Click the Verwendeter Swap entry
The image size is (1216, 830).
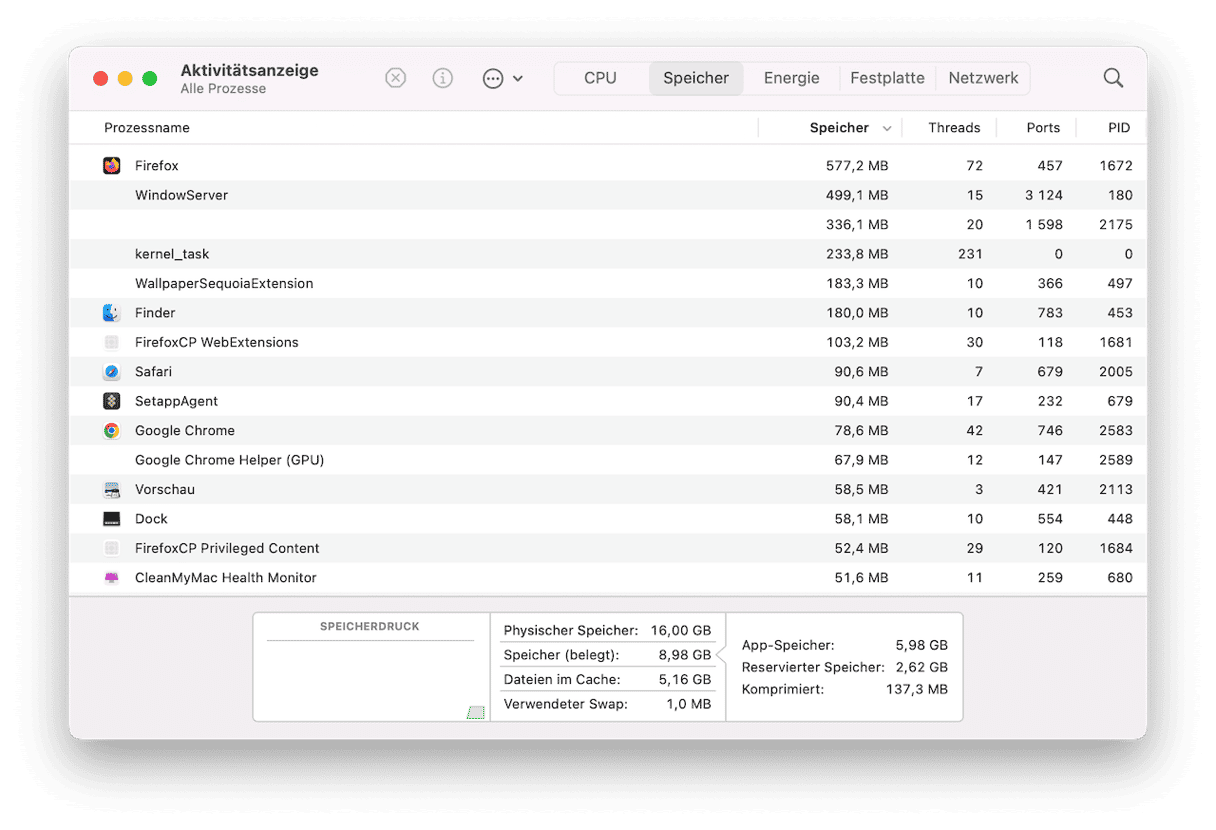607,704
